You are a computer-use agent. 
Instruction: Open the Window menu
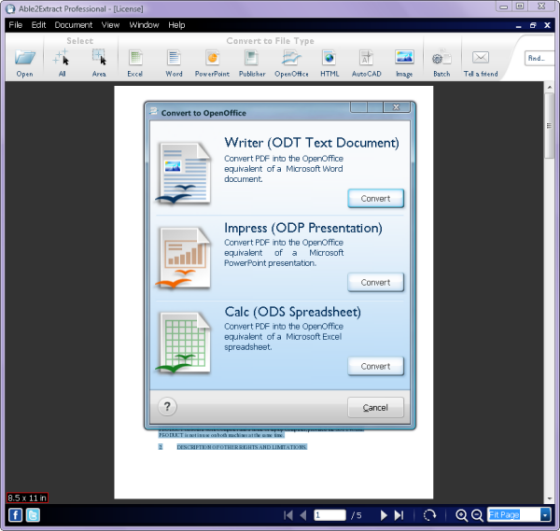tap(144, 25)
